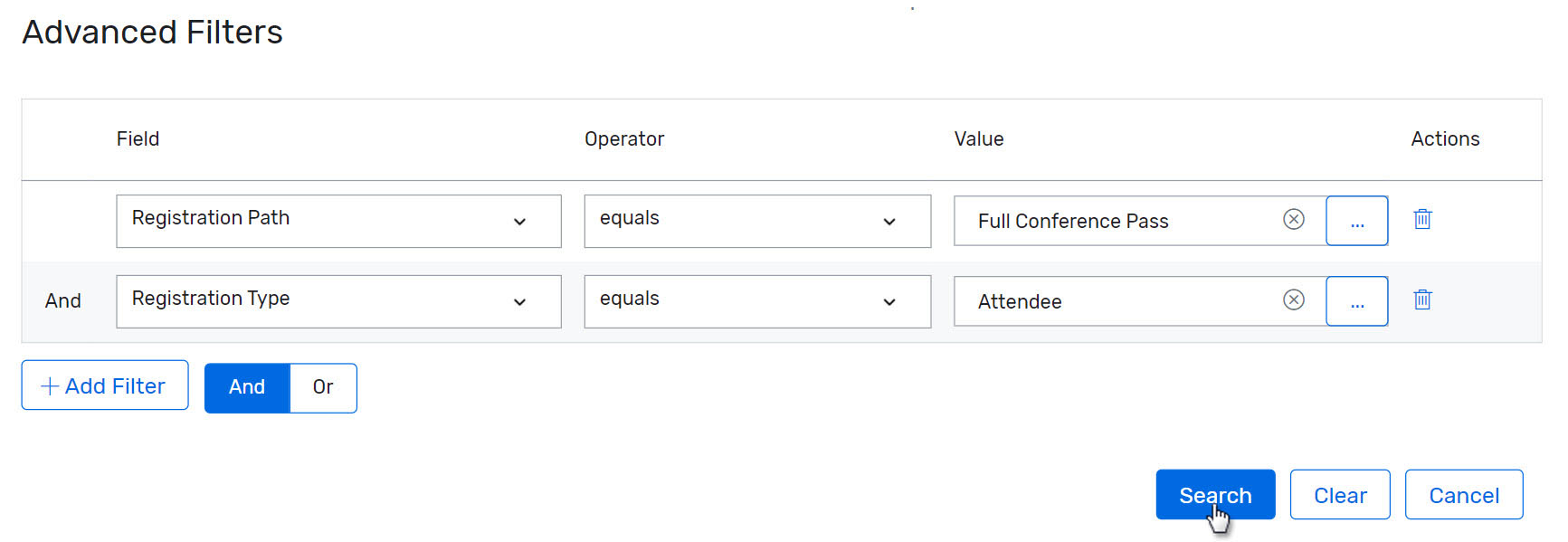Open value picker for Attendee
Viewport: 1568px width, 542px height.
tap(1356, 300)
